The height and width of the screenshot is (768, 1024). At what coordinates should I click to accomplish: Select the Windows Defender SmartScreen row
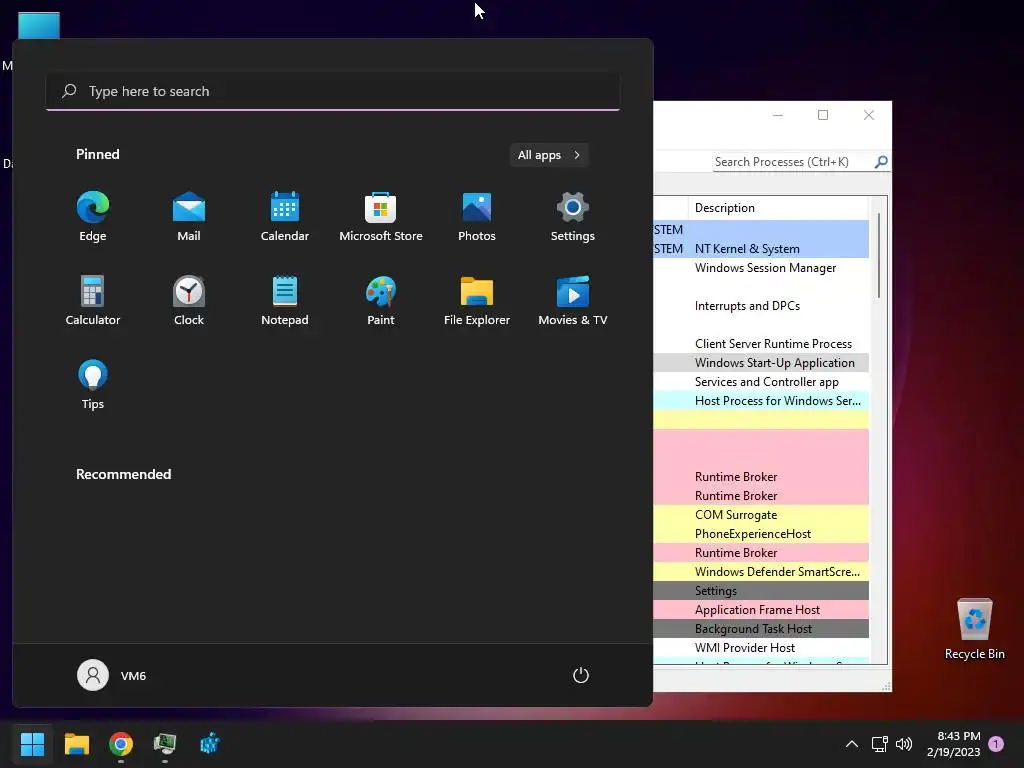[x=761, y=571]
